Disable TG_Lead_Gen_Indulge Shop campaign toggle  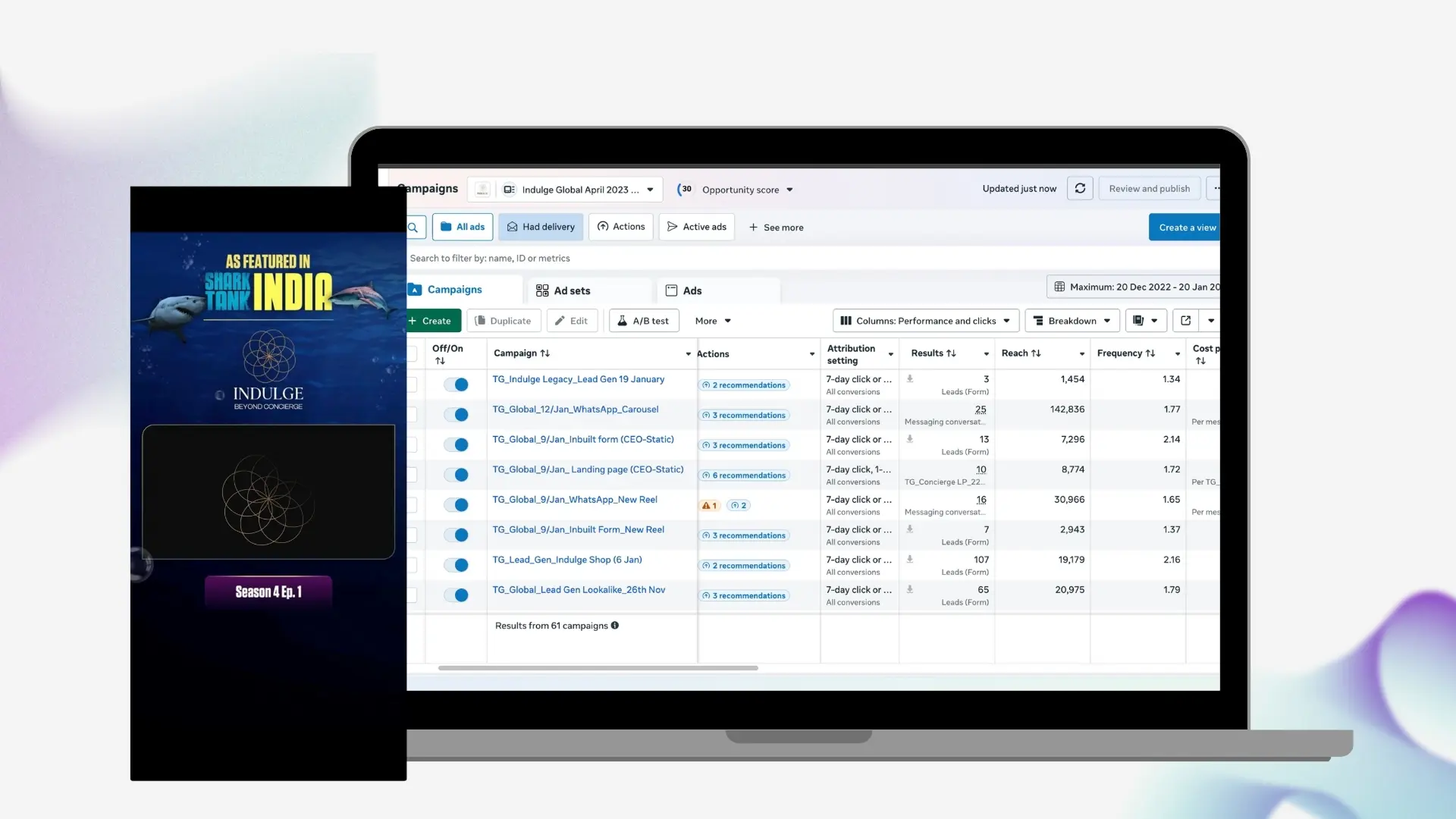click(457, 565)
